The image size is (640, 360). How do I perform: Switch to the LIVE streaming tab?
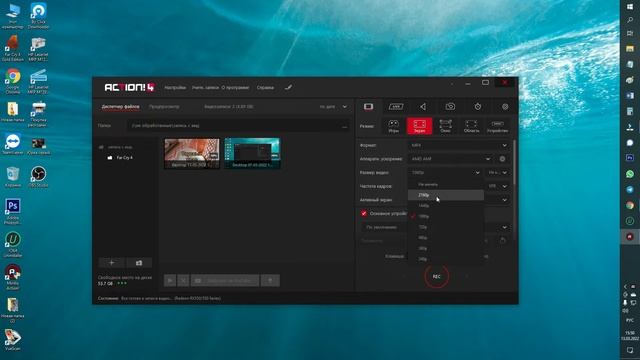(396, 107)
